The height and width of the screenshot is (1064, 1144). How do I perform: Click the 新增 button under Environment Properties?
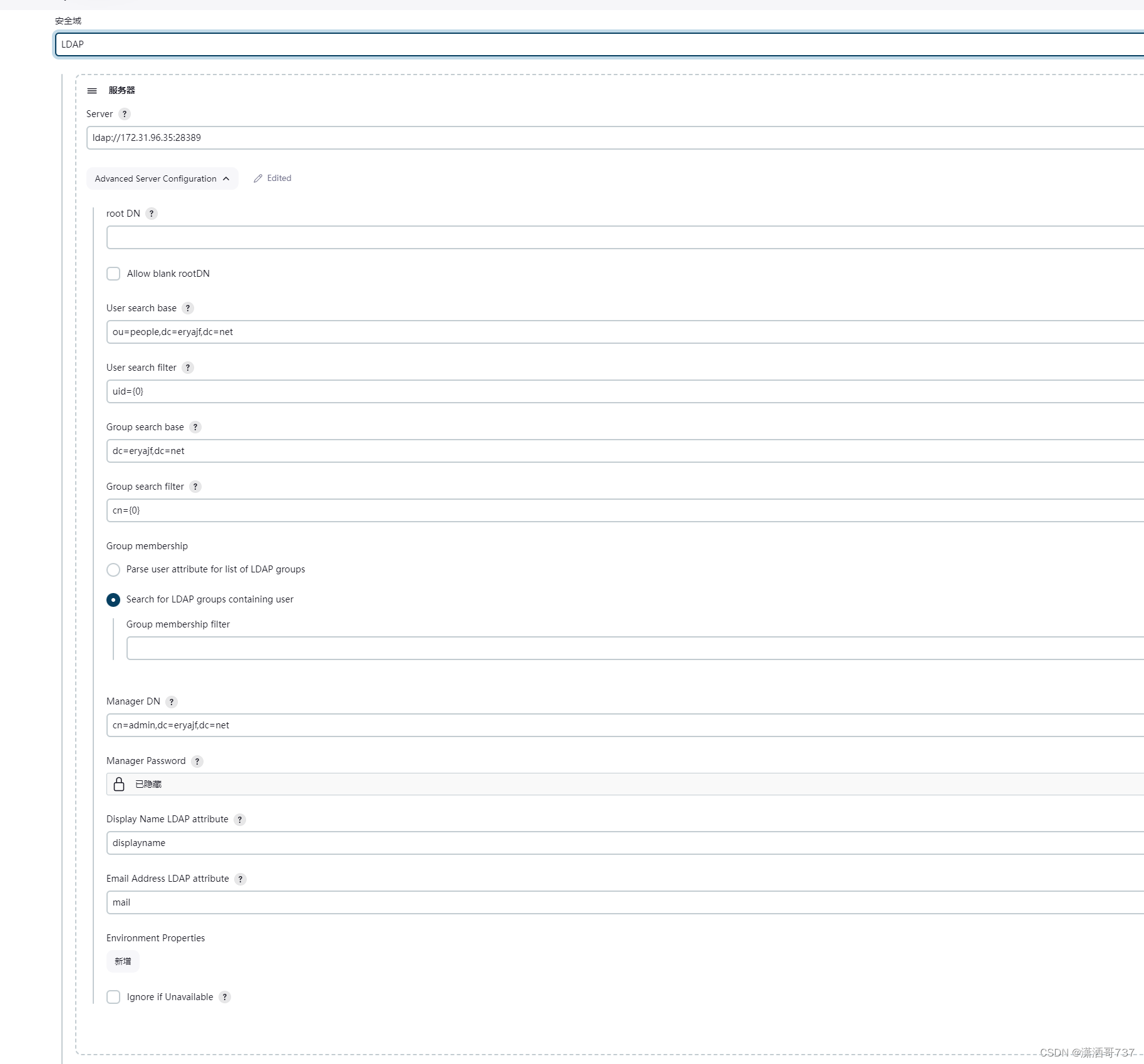(122, 961)
